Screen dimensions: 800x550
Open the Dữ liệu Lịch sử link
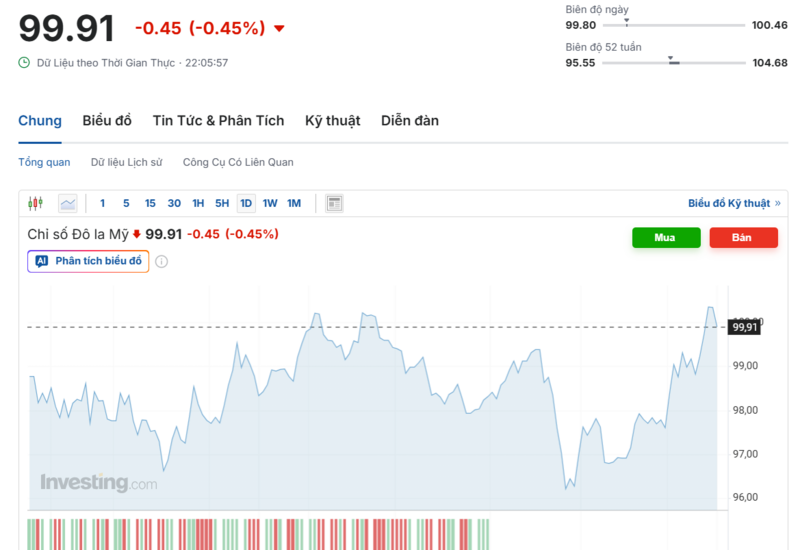tap(126, 162)
